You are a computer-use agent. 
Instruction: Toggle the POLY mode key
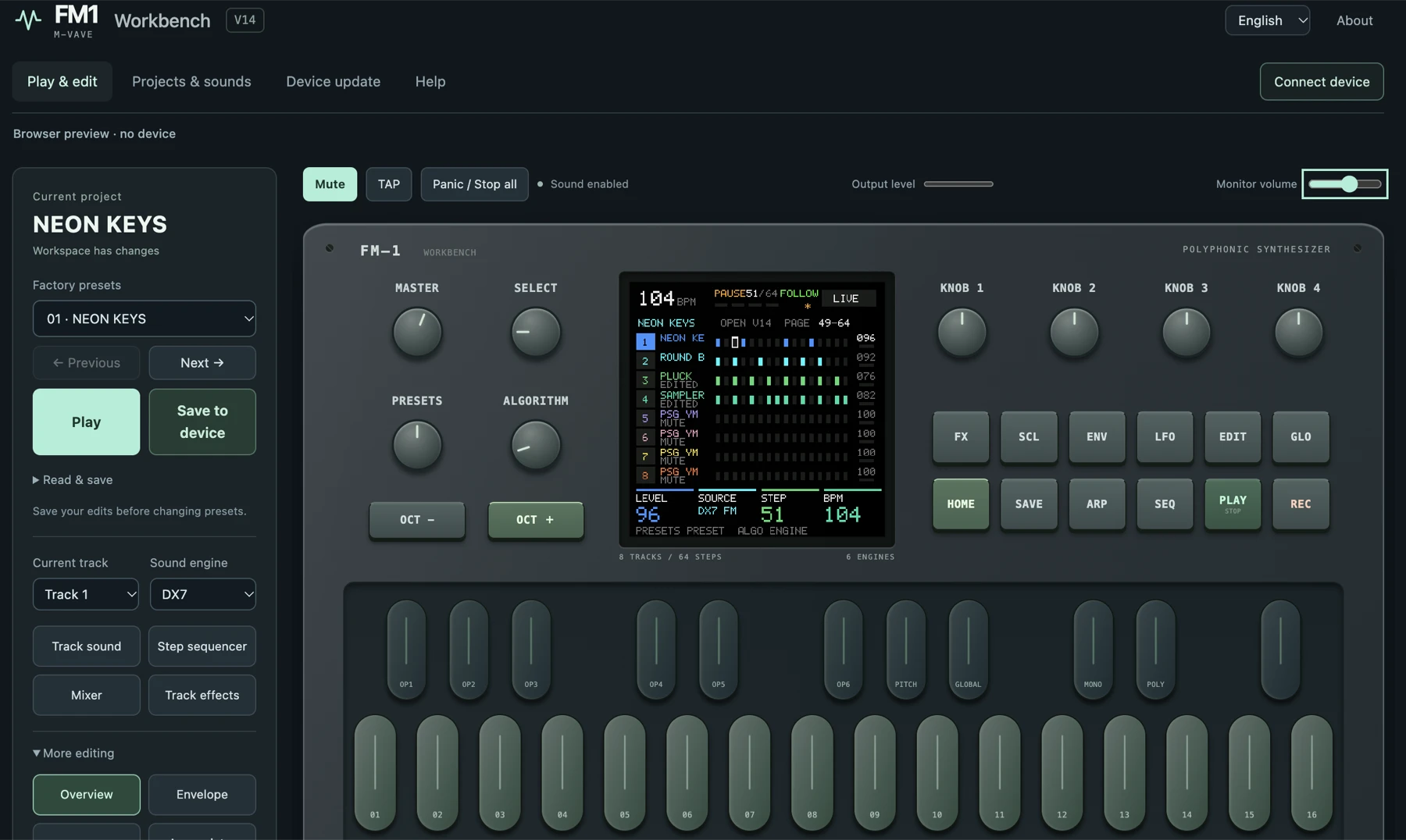[x=1155, y=650]
